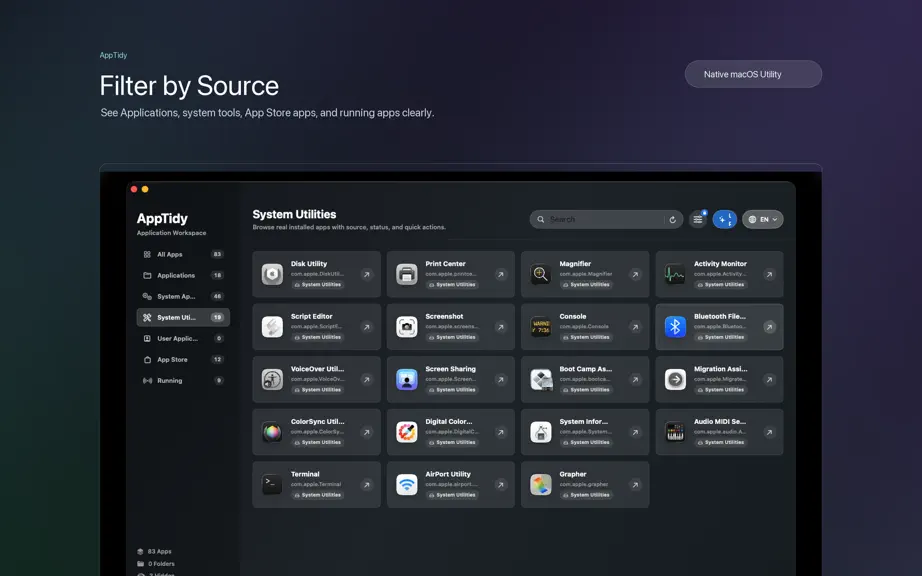Select the System Information icon
922x576 pixels.
540,432
